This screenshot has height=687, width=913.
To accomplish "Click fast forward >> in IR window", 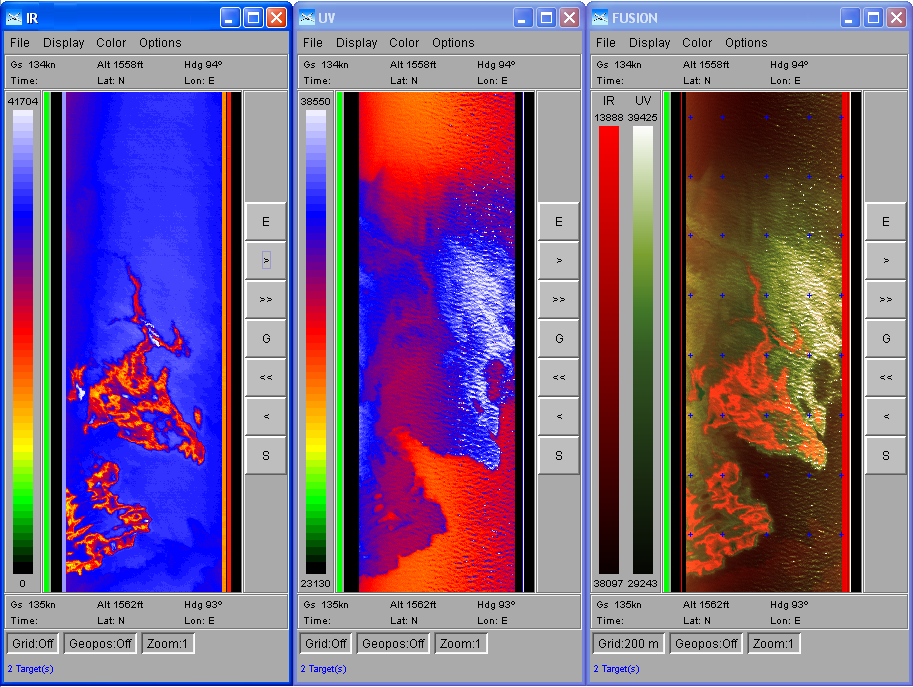I will (x=266, y=299).
